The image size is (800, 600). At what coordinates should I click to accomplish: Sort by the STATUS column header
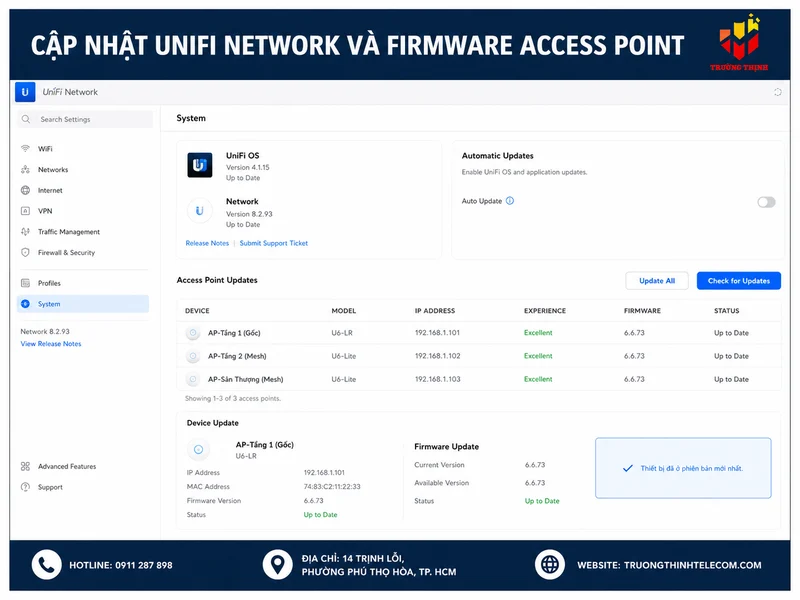coord(727,311)
